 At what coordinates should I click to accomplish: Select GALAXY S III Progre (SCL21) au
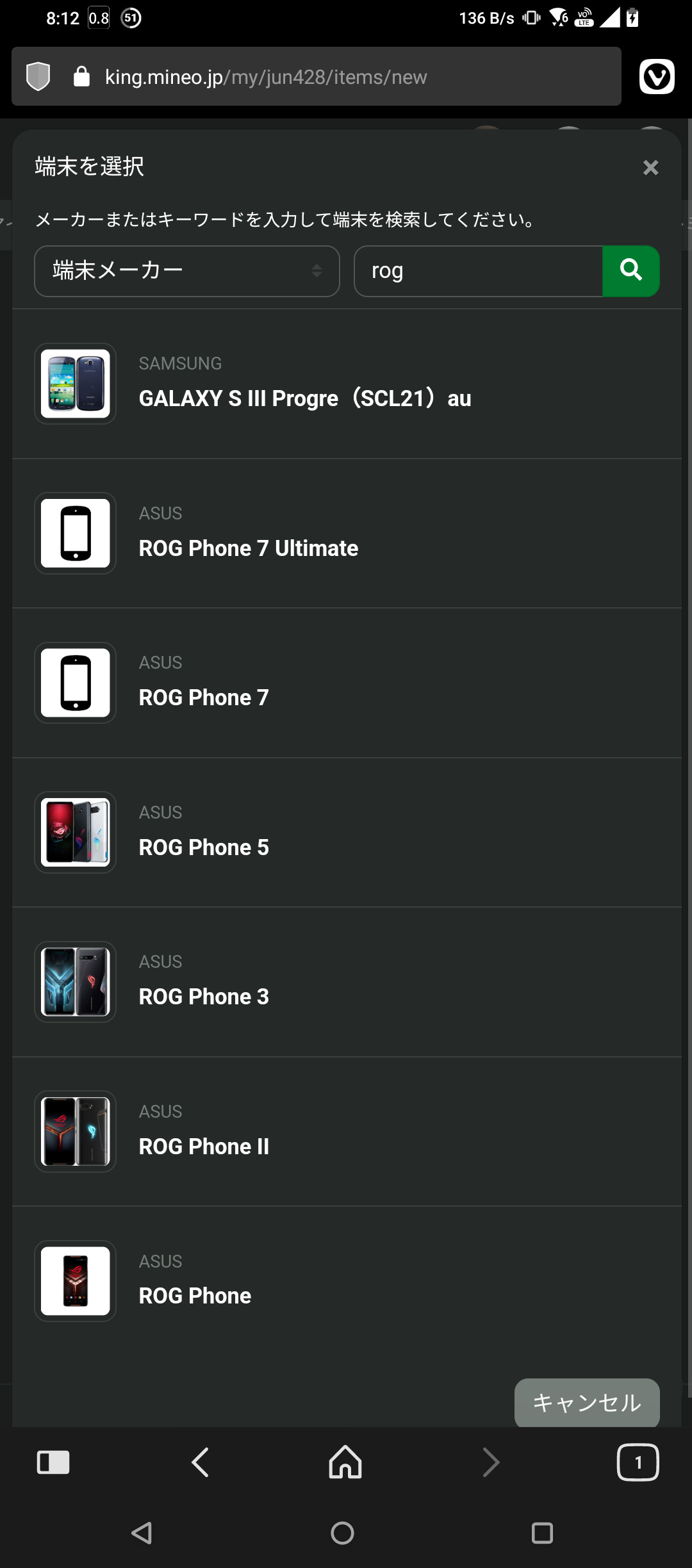(x=305, y=398)
